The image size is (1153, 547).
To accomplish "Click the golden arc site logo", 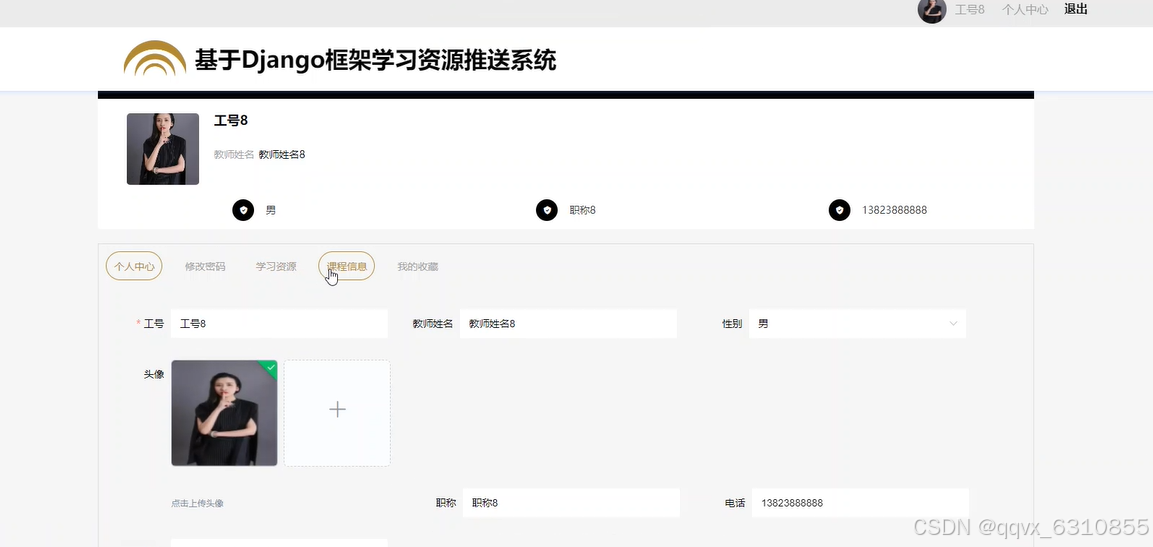I will coord(154,58).
